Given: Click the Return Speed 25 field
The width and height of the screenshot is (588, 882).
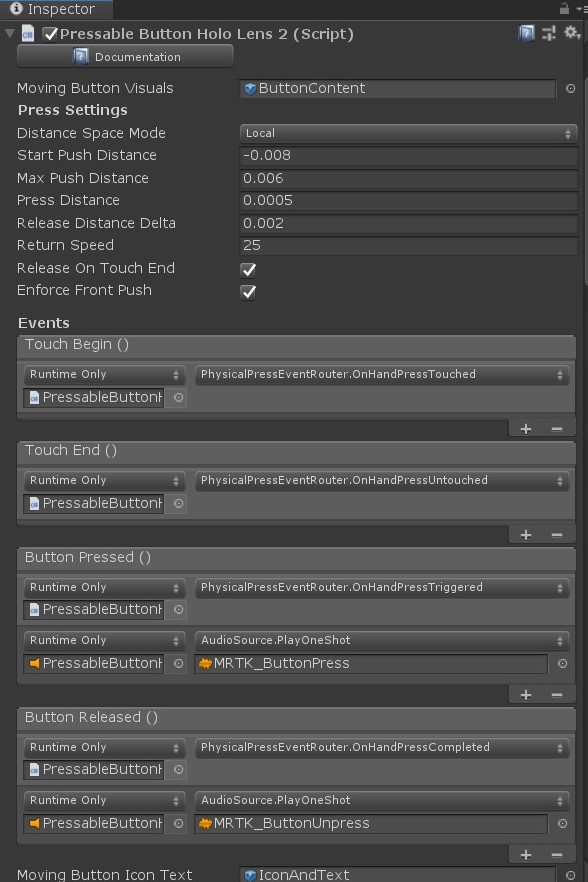Looking at the screenshot, I should pyautogui.click(x=409, y=245).
